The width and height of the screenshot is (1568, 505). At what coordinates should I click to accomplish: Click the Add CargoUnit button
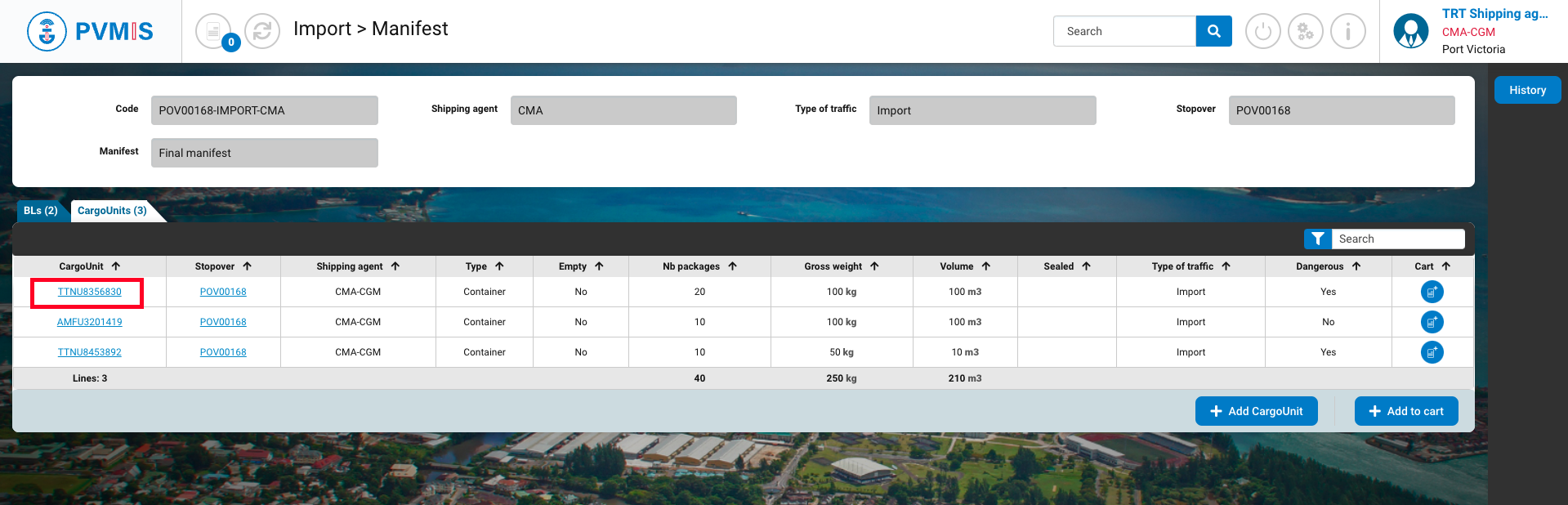point(1256,411)
